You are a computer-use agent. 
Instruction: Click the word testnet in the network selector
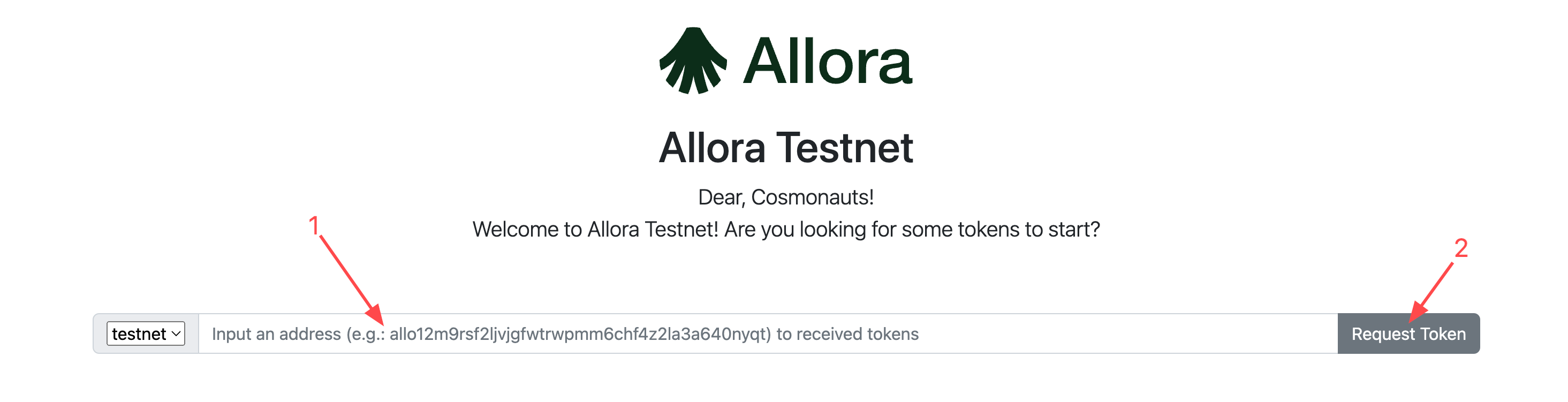(x=139, y=334)
